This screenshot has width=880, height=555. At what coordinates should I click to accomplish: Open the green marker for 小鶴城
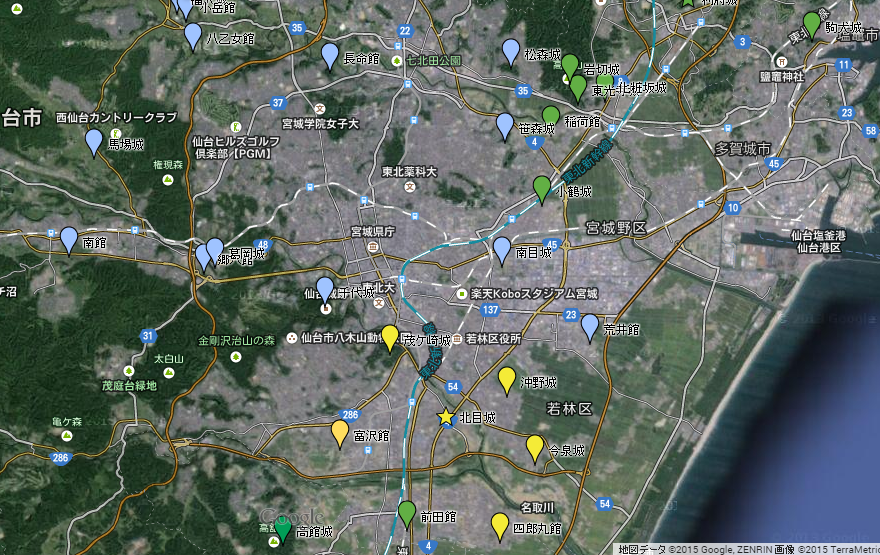[x=542, y=189]
